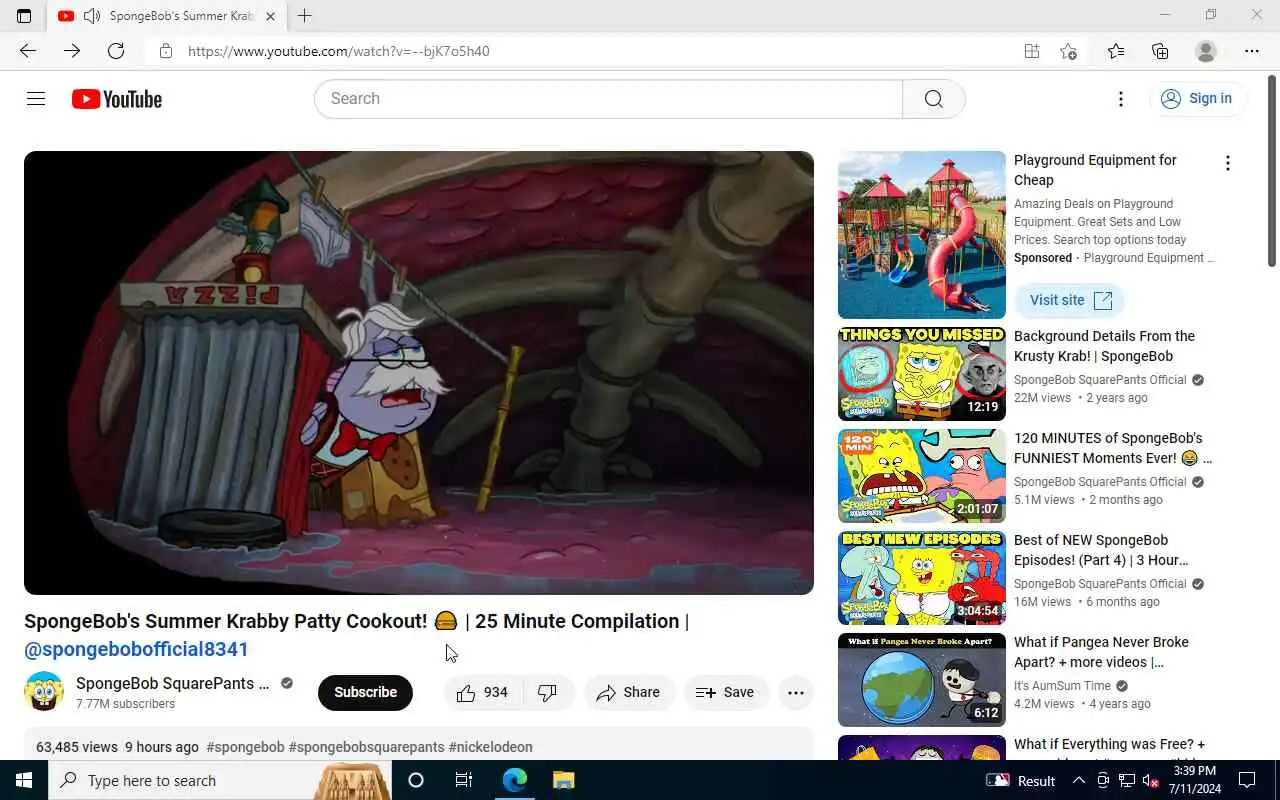Sign in to YouTube
1280x800 pixels.
pyautogui.click(x=1197, y=98)
